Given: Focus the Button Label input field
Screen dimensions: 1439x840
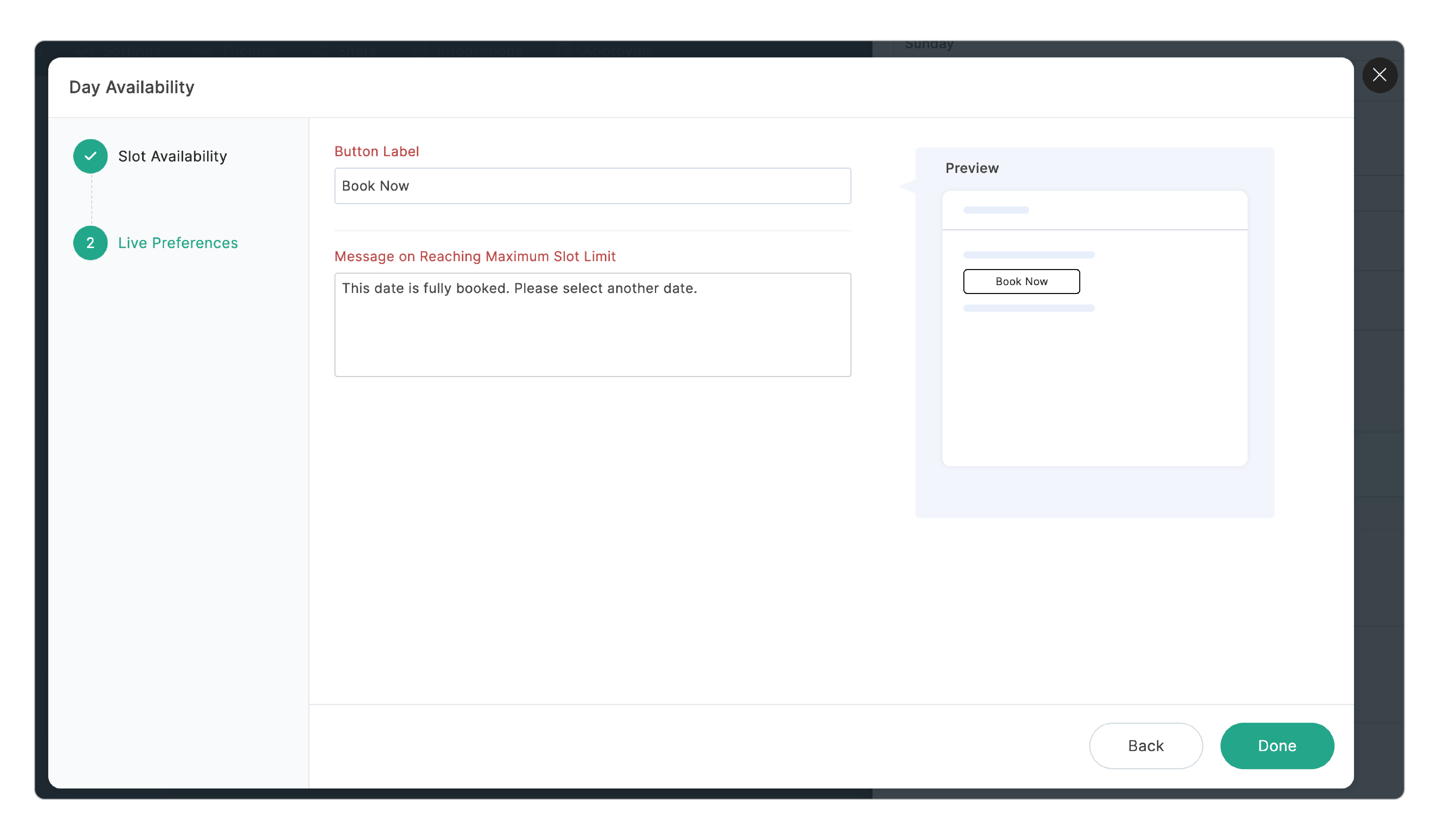Looking at the screenshot, I should (592, 185).
